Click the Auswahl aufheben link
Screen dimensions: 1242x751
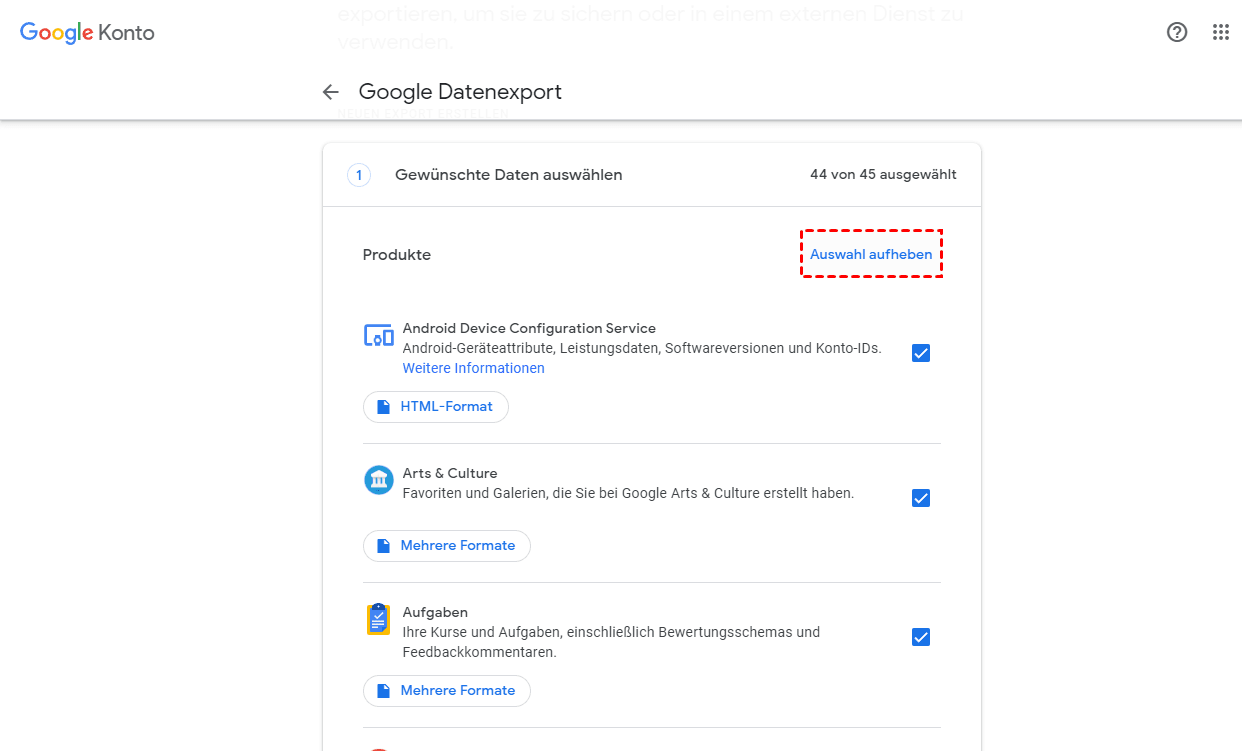[x=871, y=255]
